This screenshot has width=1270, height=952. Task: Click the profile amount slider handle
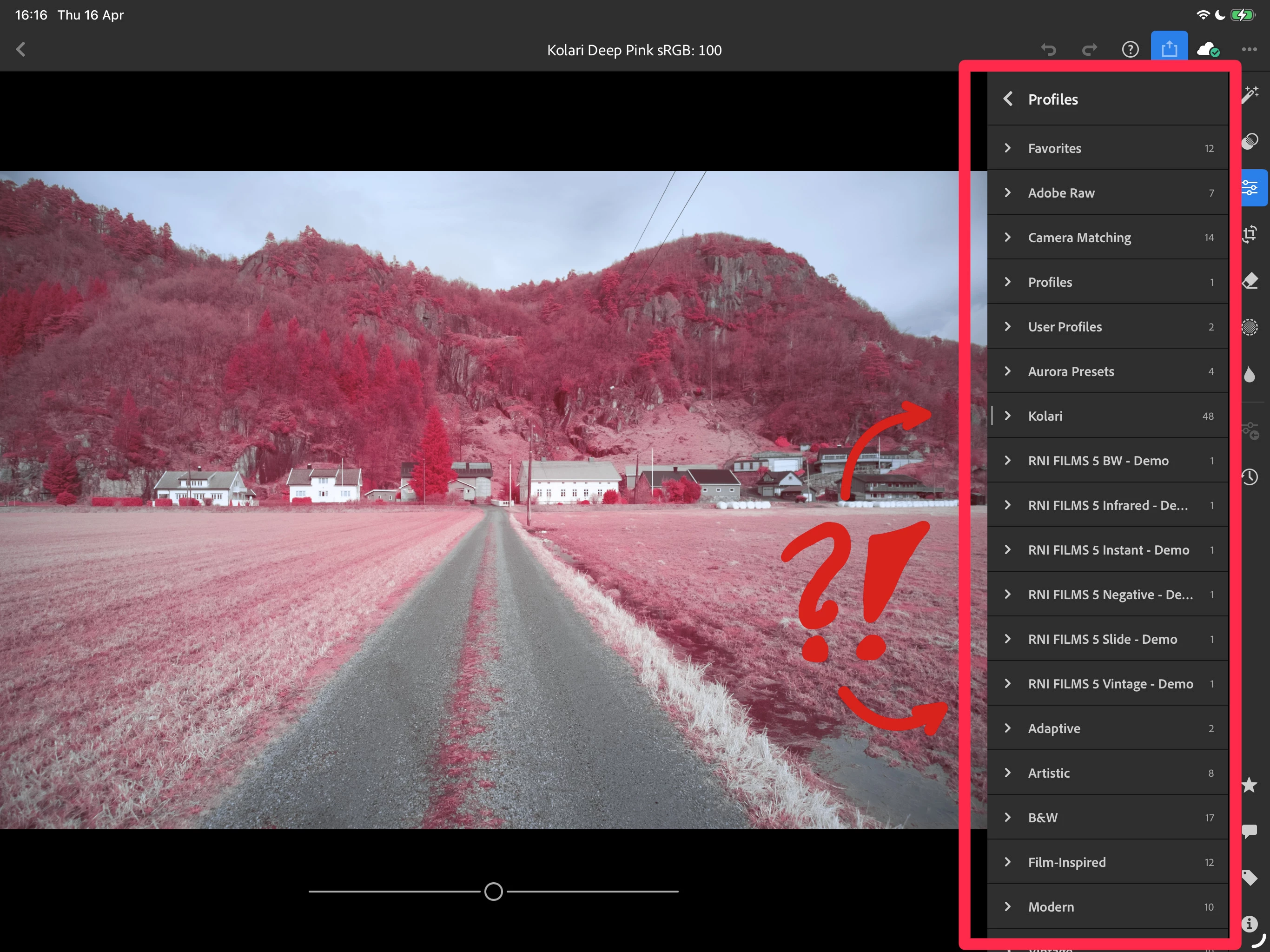pyautogui.click(x=493, y=892)
